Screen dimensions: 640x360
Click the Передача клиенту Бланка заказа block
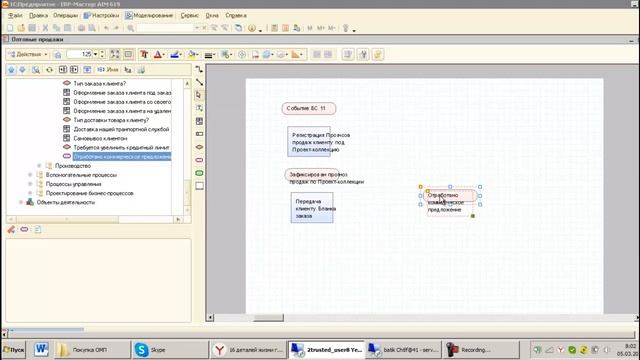312,208
